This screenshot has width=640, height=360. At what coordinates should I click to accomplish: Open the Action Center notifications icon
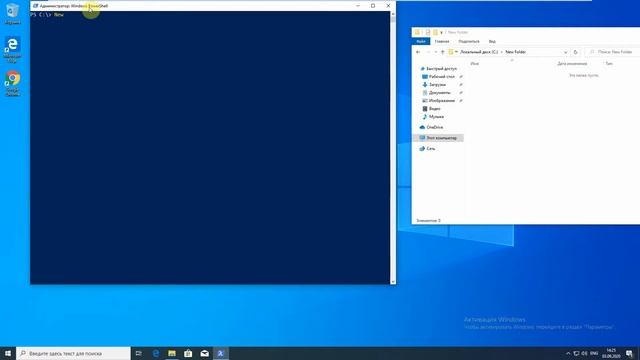pos(629,353)
